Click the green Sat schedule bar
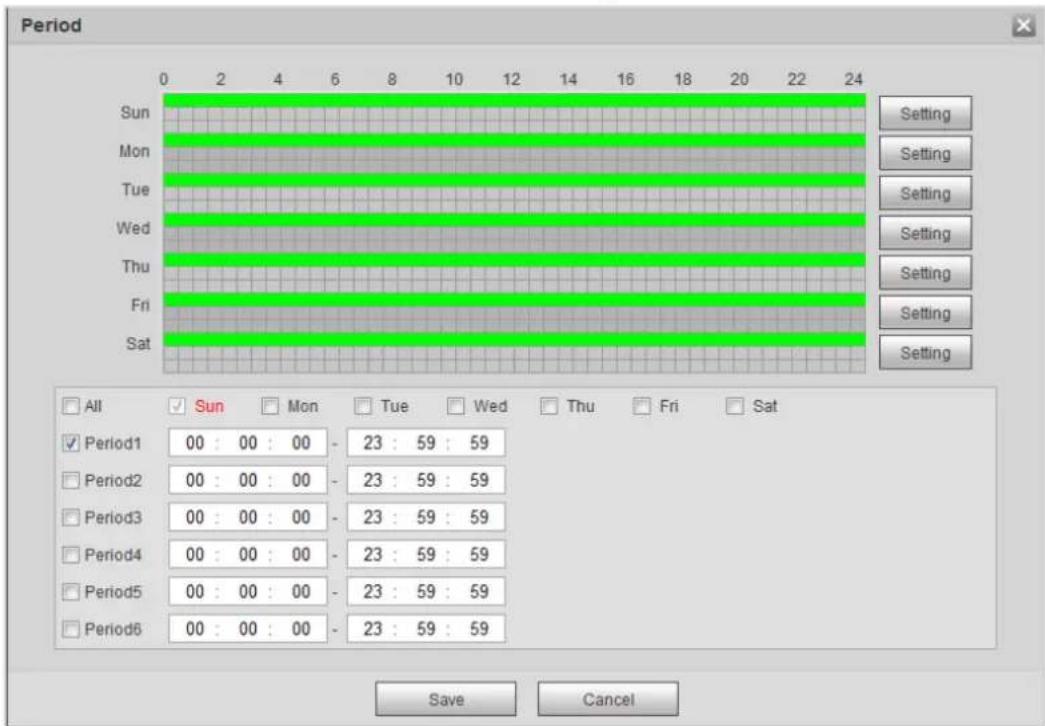This screenshot has width=1045, height=726. [x=515, y=340]
